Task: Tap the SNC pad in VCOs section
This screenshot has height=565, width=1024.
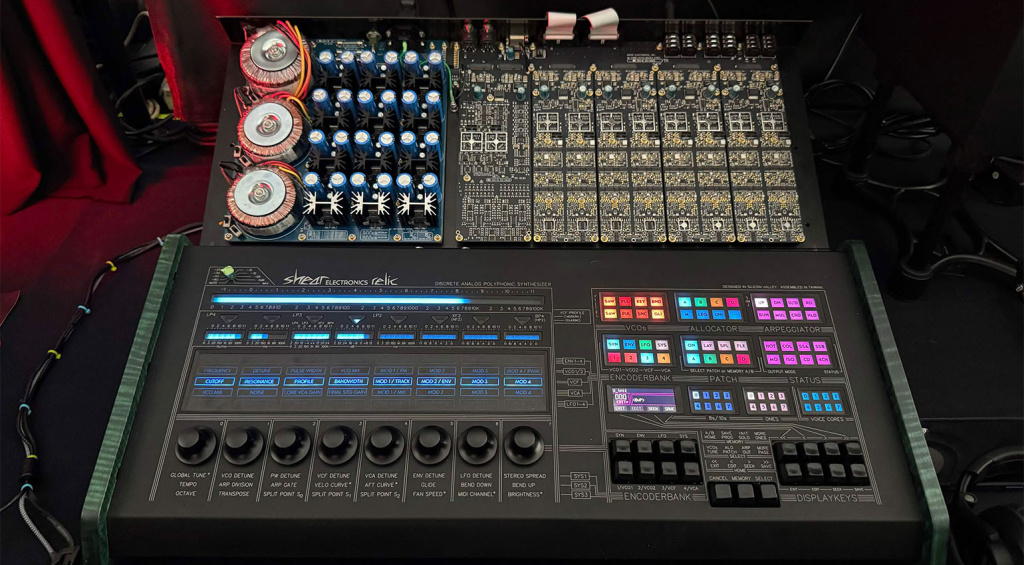Action: coord(642,314)
